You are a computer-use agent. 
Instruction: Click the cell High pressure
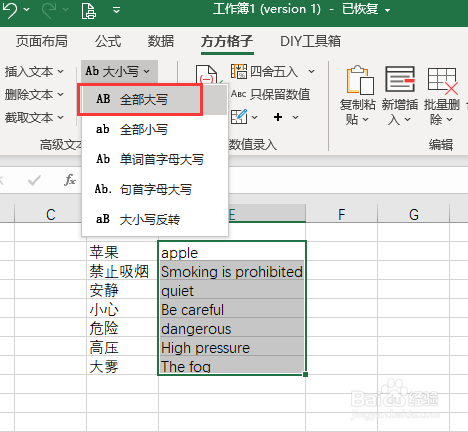tap(232, 346)
